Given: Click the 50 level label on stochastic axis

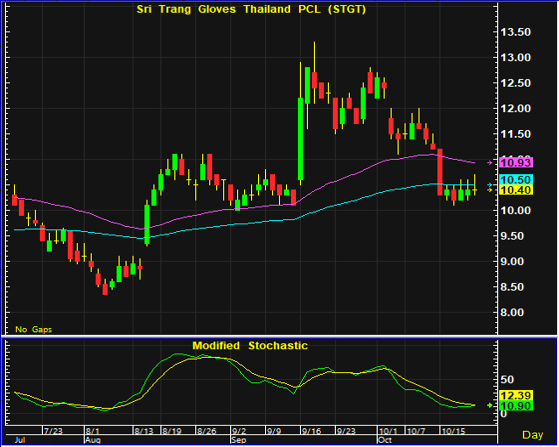Looking at the screenshot, I should click(507, 380).
